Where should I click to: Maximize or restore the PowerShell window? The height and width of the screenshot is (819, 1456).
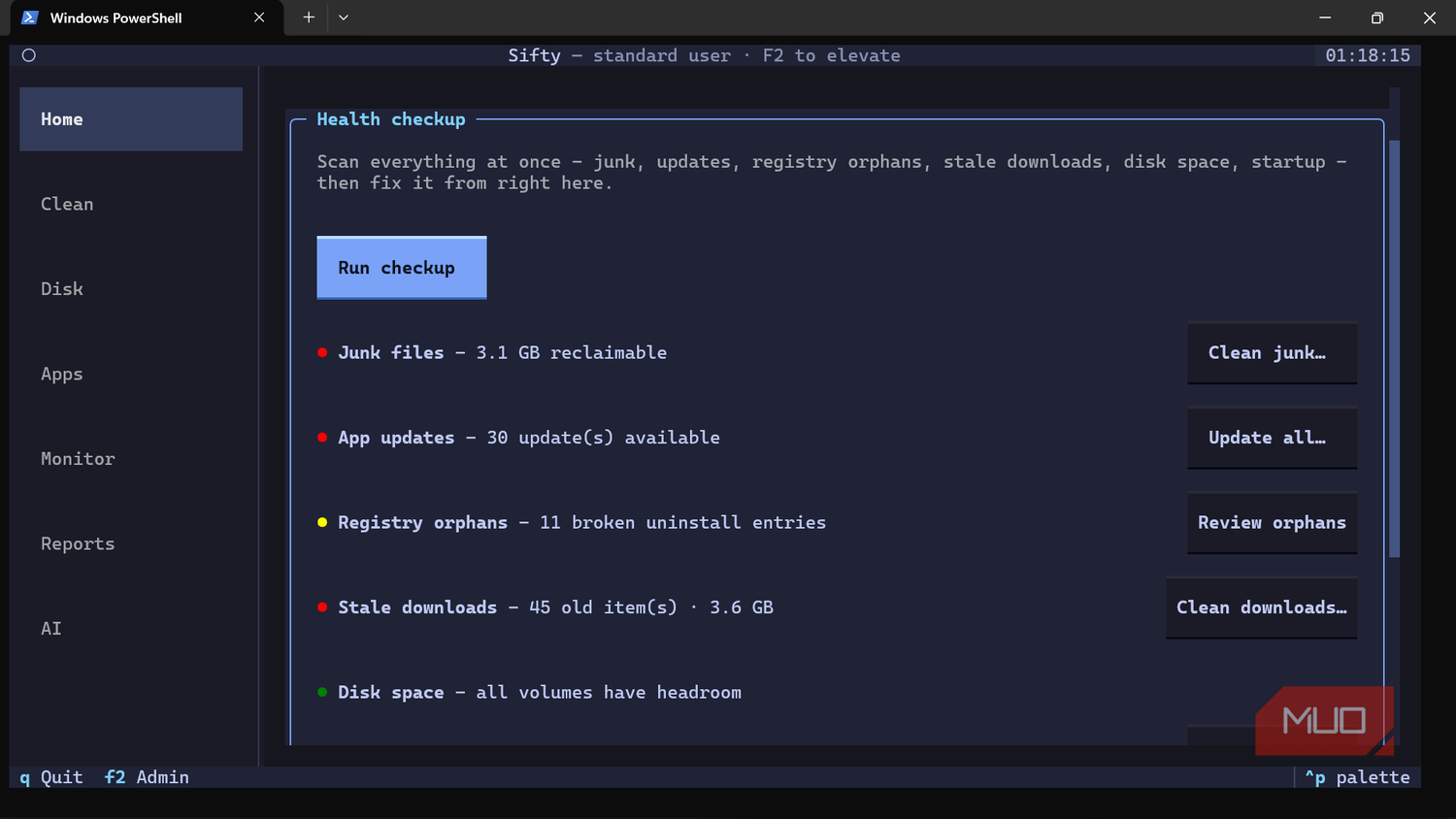tap(1377, 17)
